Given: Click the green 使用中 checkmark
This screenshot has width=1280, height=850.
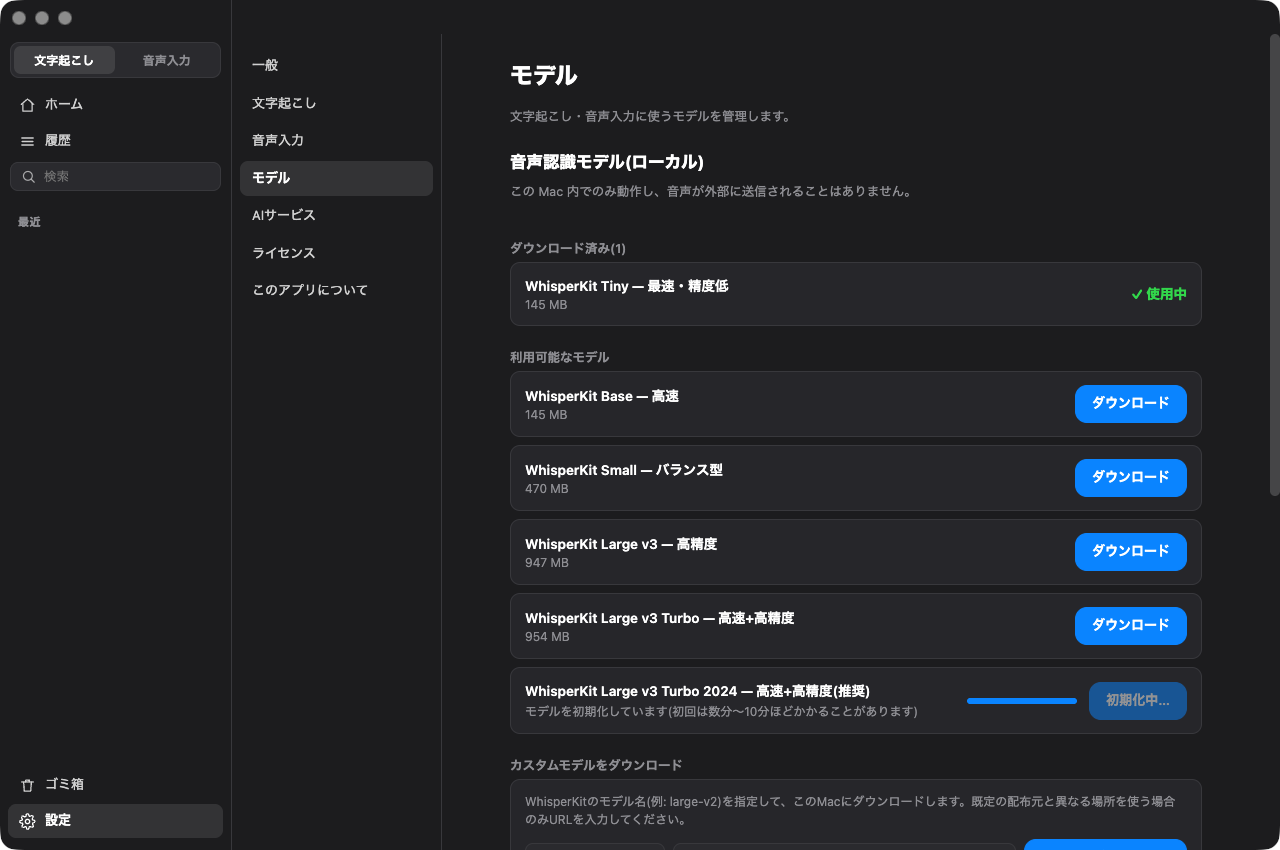Looking at the screenshot, I should [1137, 295].
